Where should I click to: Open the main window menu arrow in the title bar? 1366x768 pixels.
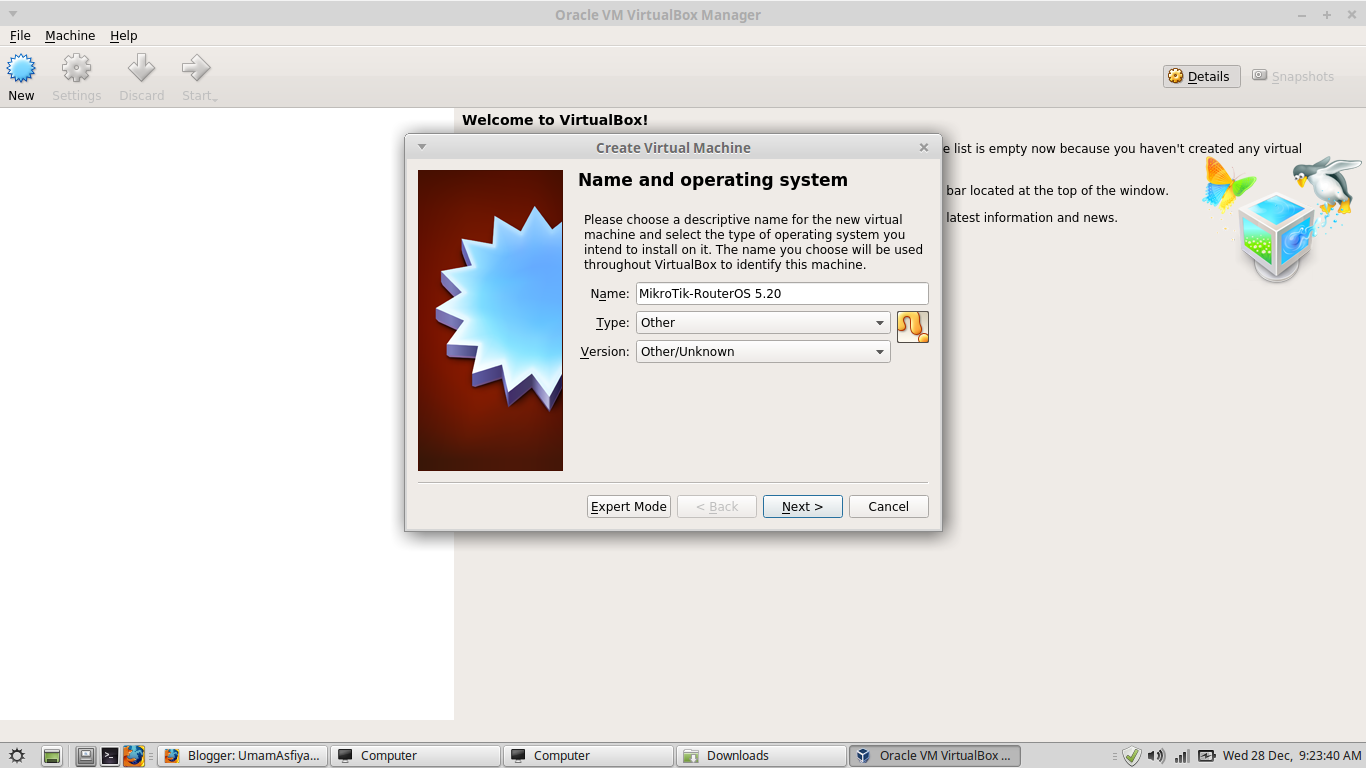click(x=13, y=15)
